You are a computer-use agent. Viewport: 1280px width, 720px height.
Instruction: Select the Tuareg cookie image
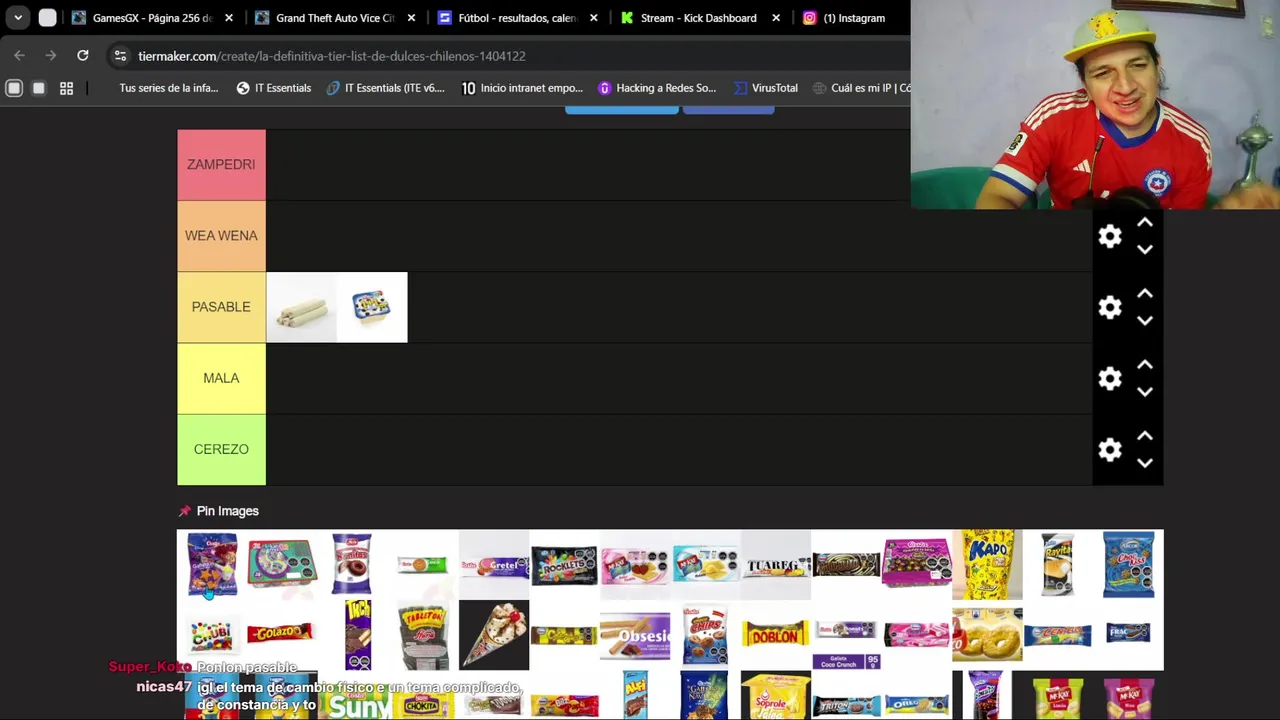coord(776,565)
